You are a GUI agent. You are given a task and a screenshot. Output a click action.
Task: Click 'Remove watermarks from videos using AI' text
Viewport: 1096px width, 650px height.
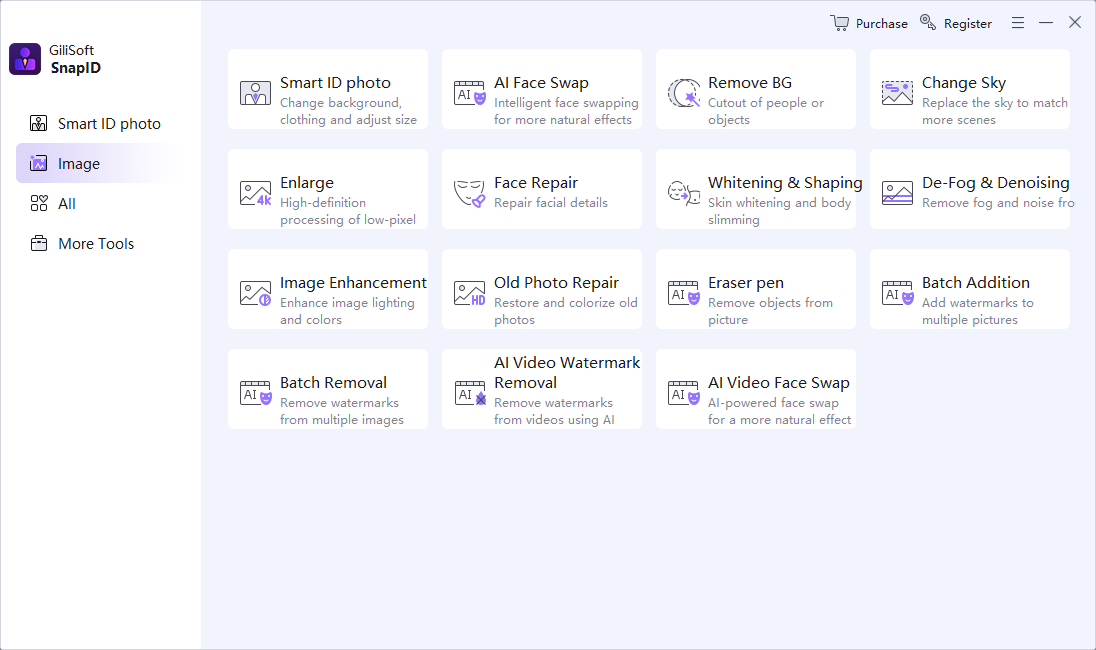554,411
